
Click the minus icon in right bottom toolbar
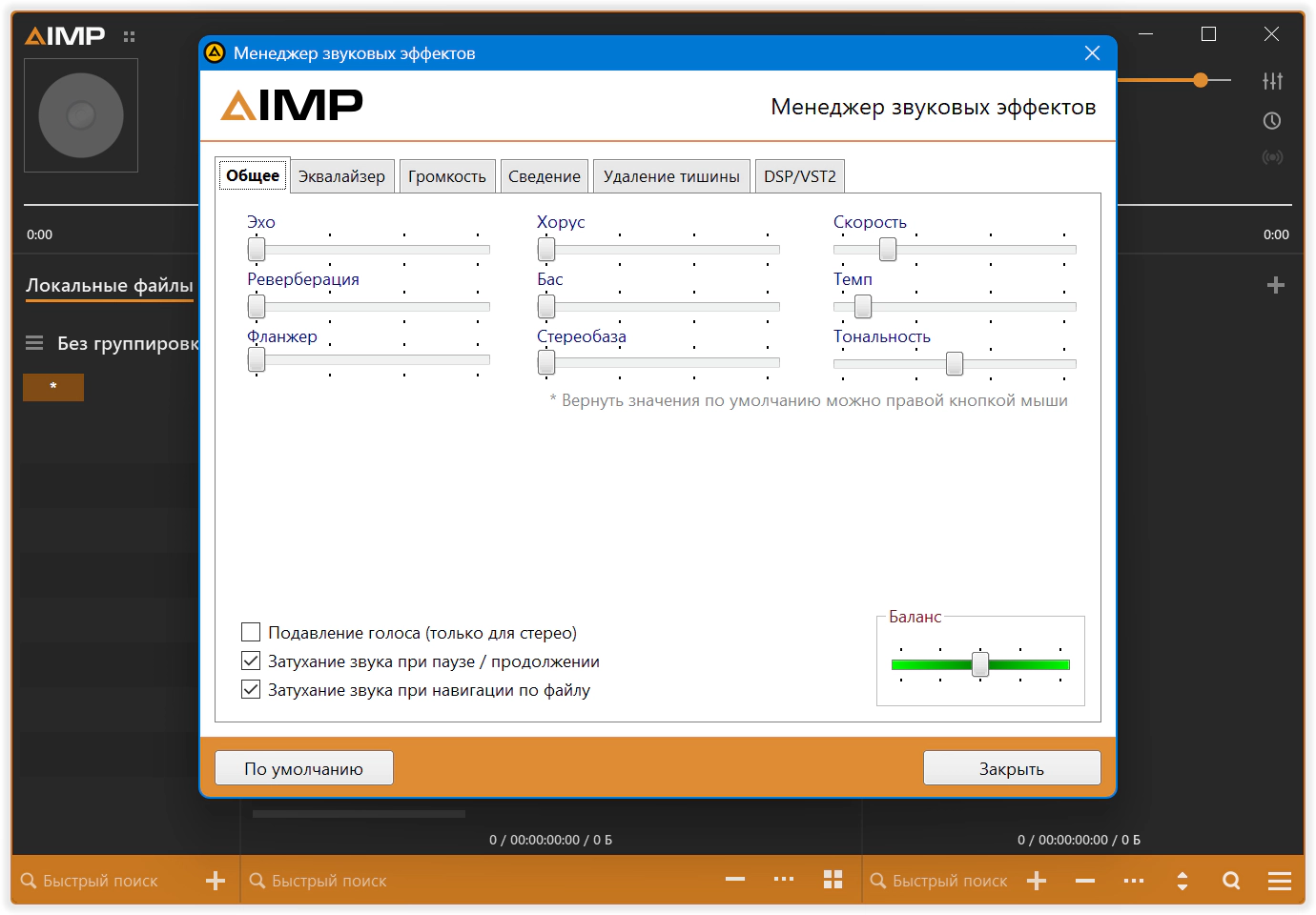(x=1085, y=881)
